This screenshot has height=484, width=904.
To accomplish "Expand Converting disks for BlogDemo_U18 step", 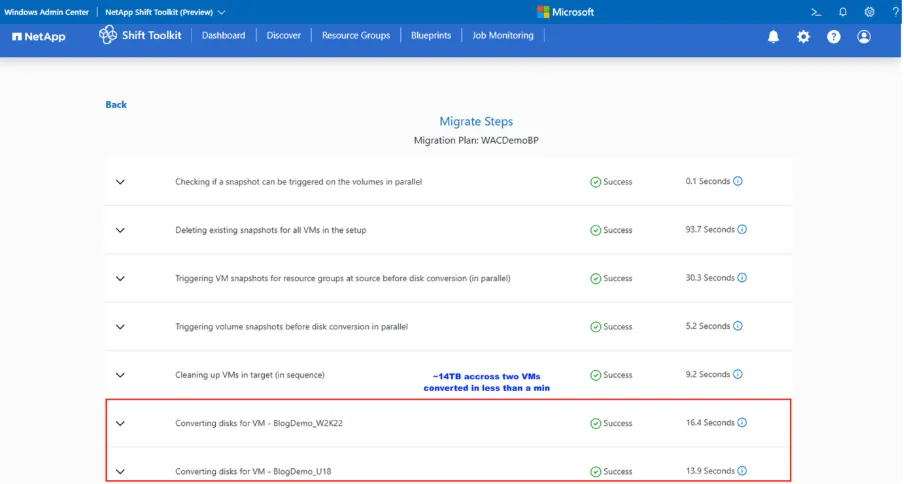I will point(120,472).
